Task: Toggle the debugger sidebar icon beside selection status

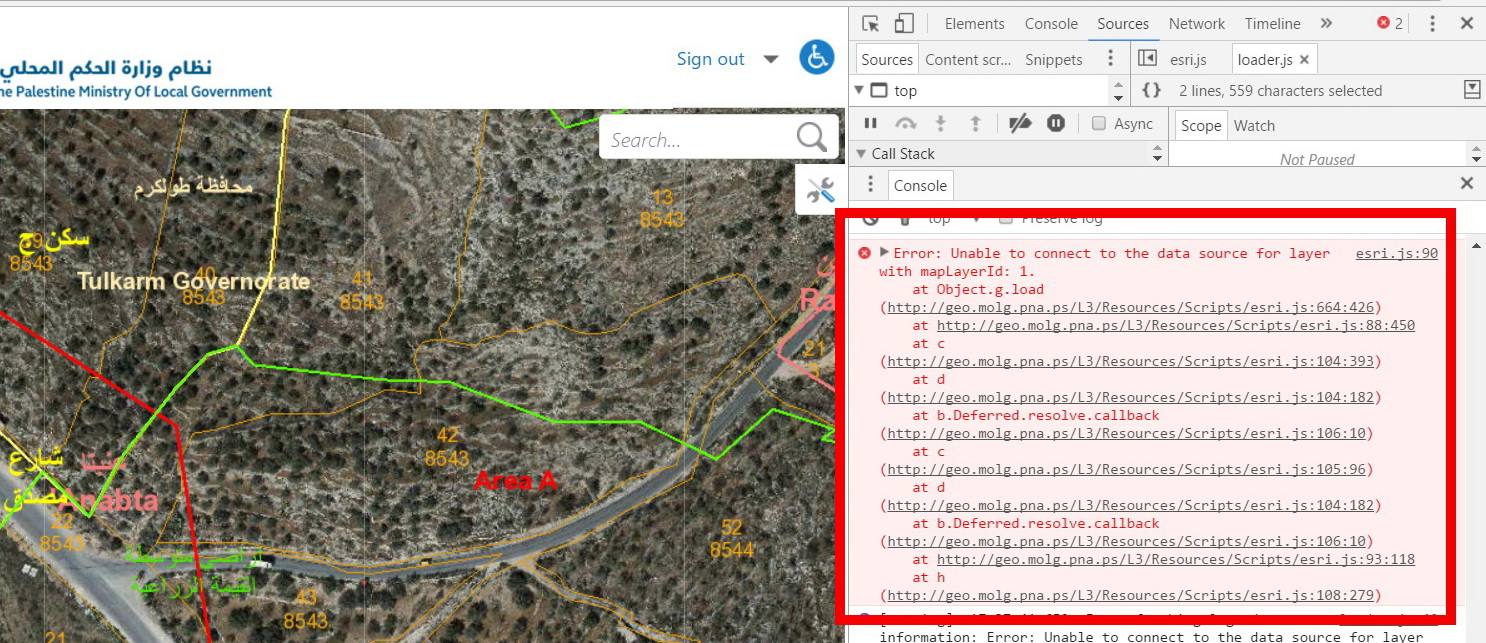Action: click(1471, 90)
